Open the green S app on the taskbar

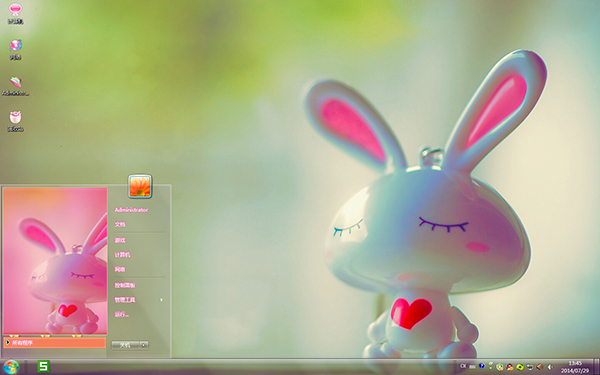(43, 367)
